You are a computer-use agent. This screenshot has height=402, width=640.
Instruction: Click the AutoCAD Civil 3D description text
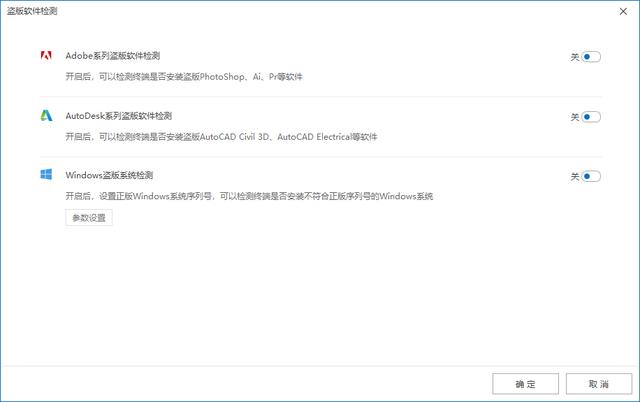coord(221,137)
